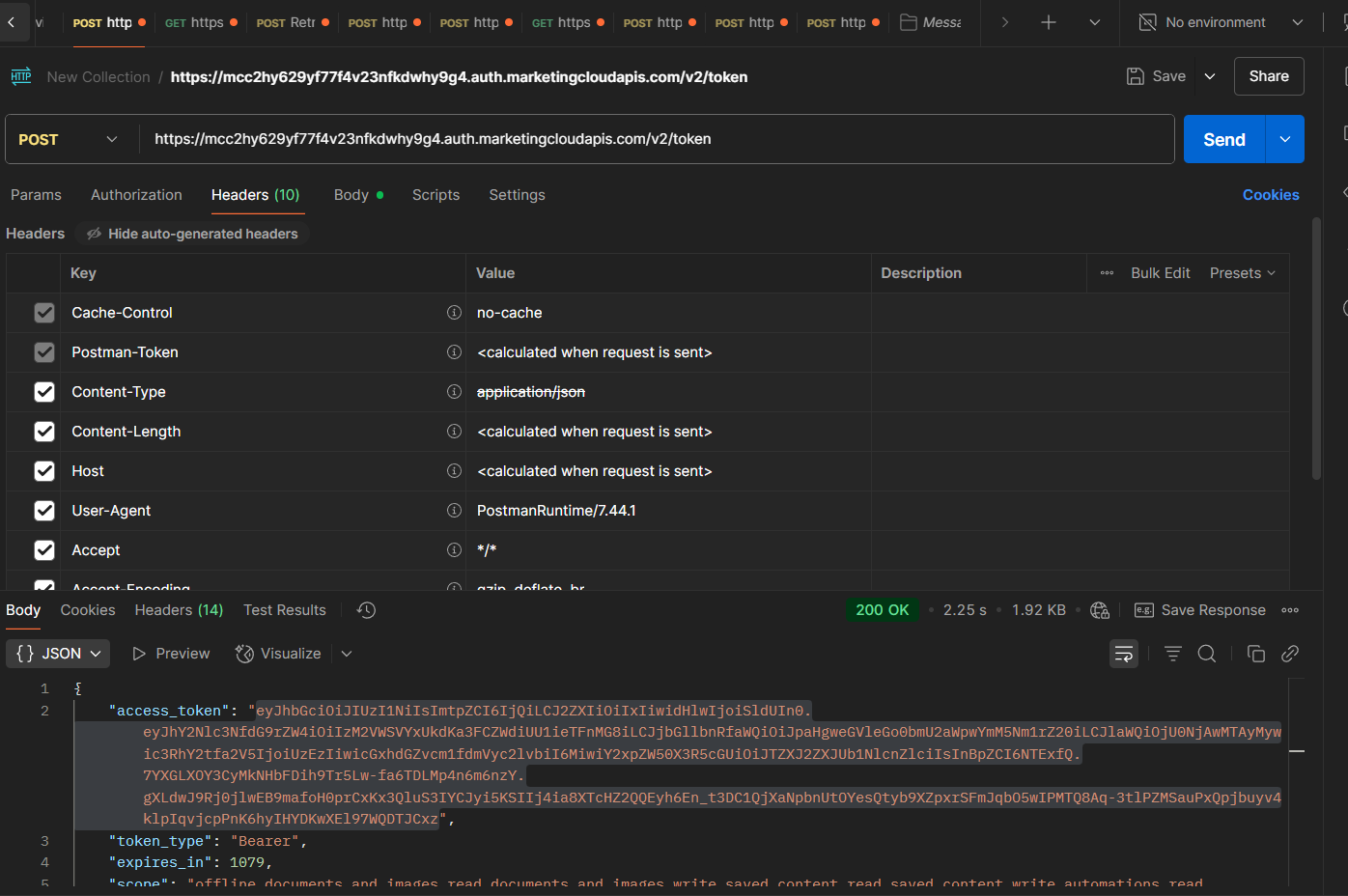1348x896 pixels.
Task: Switch to the Body request tab
Action: [352, 194]
